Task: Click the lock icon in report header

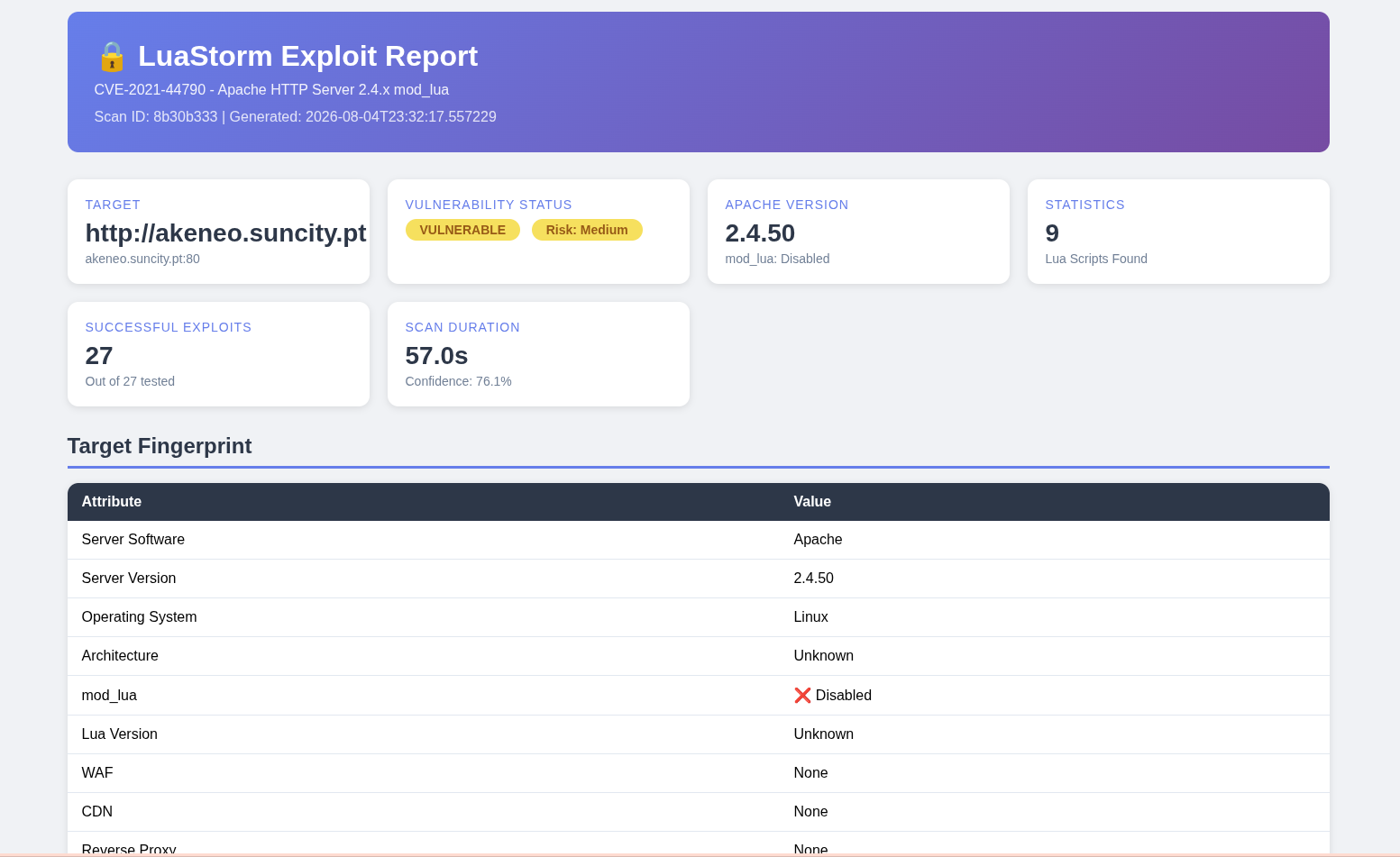Action: (112, 57)
